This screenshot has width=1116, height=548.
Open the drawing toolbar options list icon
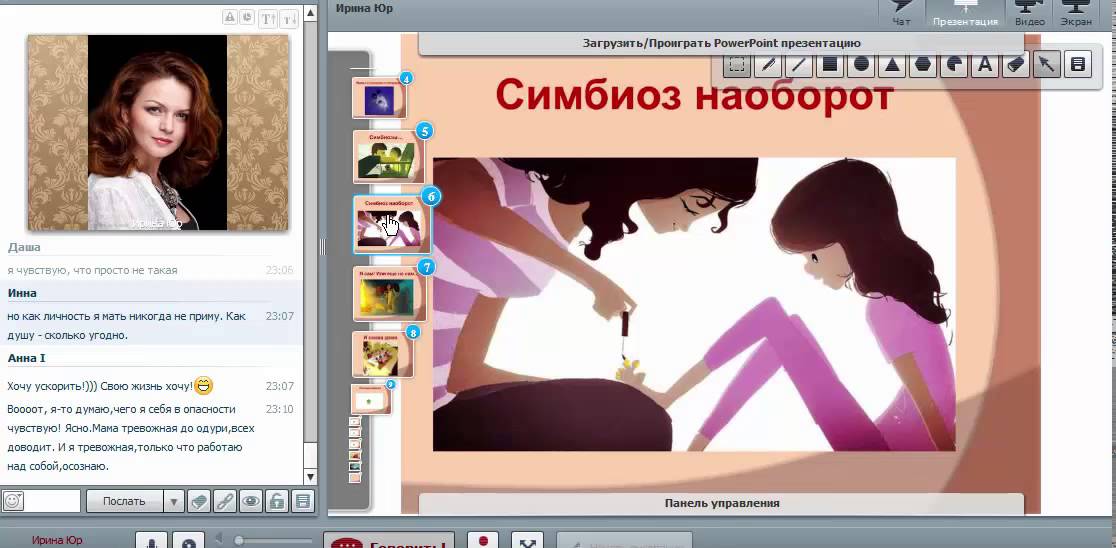coord(1078,65)
